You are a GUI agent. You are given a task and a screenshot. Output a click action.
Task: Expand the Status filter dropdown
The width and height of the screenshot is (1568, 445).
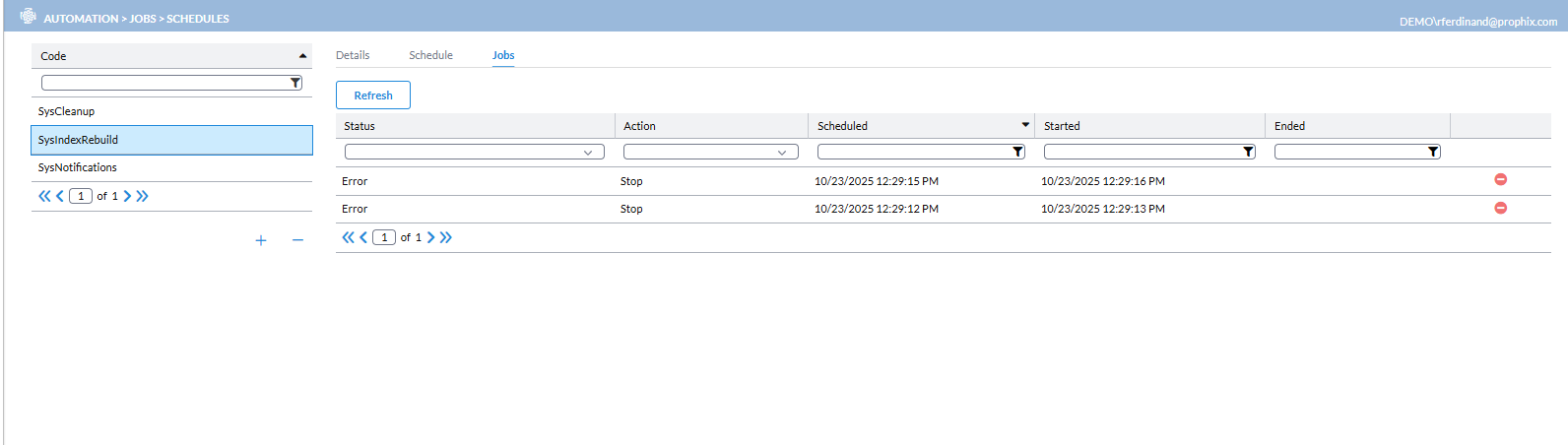(x=588, y=153)
